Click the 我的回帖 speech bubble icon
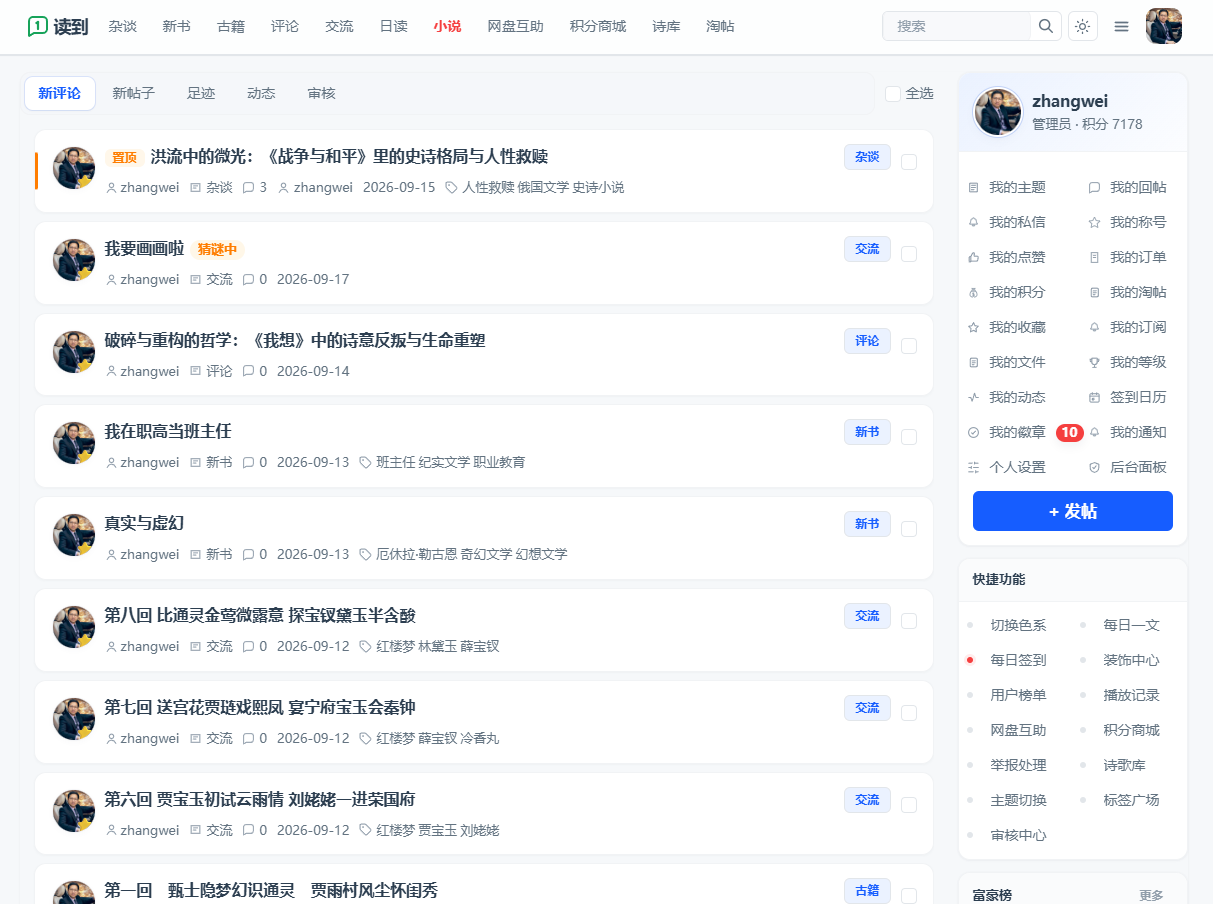Image resolution: width=1213 pixels, height=904 pixels. (1094, 187)
